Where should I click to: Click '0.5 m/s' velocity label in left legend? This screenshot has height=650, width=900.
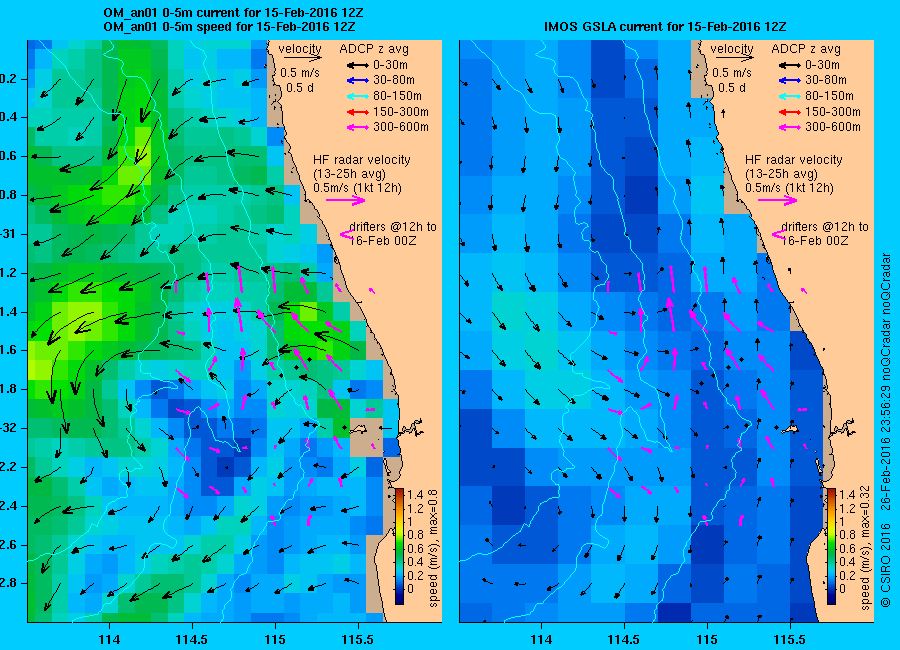(x=300, y=73)
